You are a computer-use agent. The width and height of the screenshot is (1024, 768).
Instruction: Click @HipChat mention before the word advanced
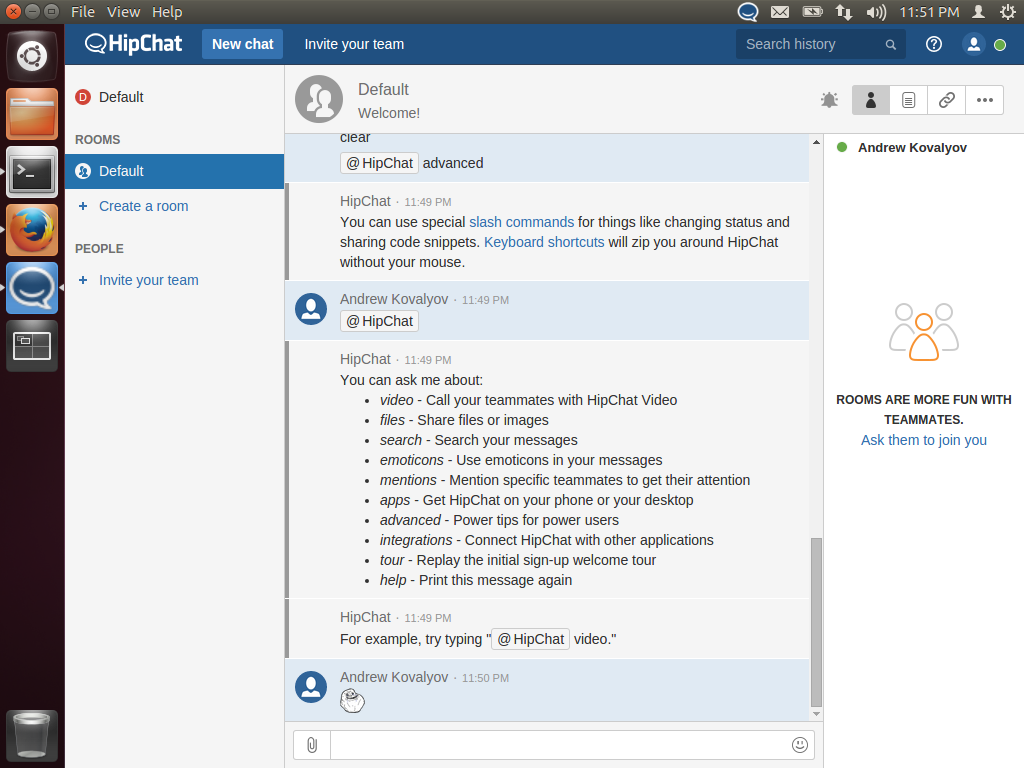pos(379,163)
